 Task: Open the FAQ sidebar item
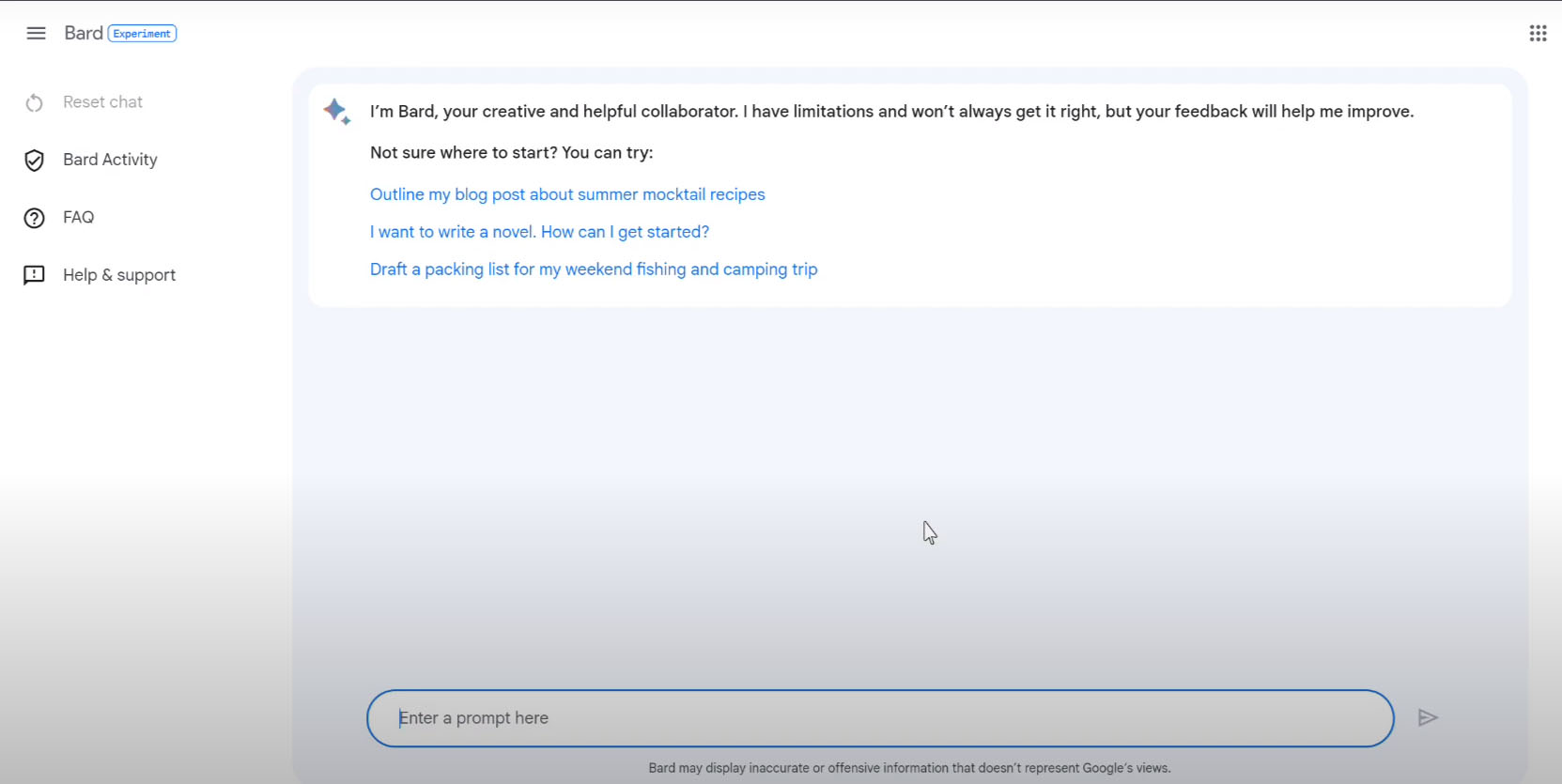click(78, 218)
